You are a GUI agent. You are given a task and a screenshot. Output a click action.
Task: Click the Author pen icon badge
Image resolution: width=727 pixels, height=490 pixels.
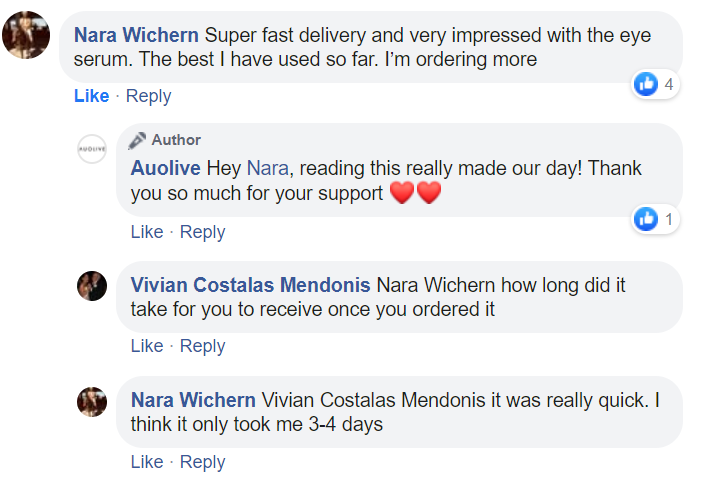pos(137,140)
